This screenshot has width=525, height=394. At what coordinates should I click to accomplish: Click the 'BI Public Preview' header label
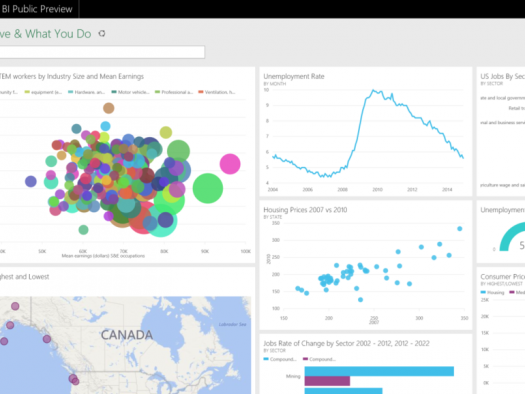tap(37, 9)
